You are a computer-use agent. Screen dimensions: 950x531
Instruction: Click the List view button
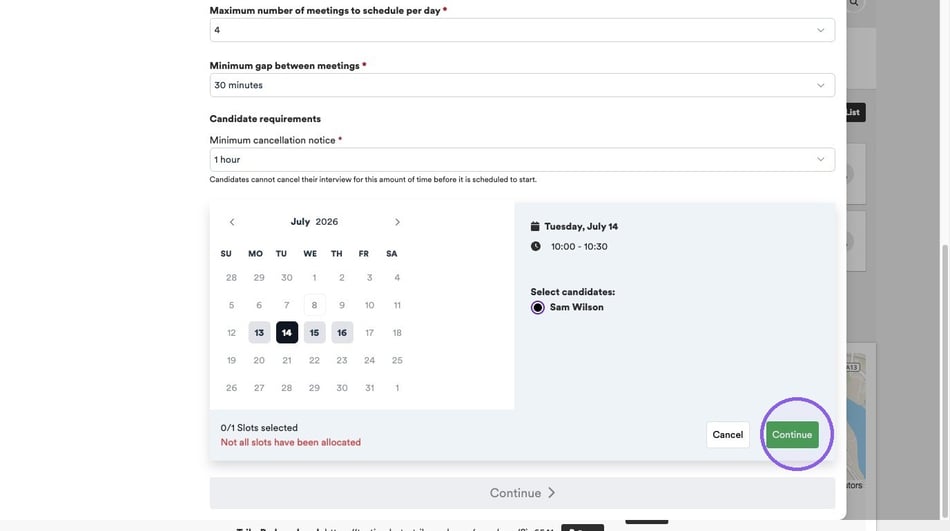point(855,112)
